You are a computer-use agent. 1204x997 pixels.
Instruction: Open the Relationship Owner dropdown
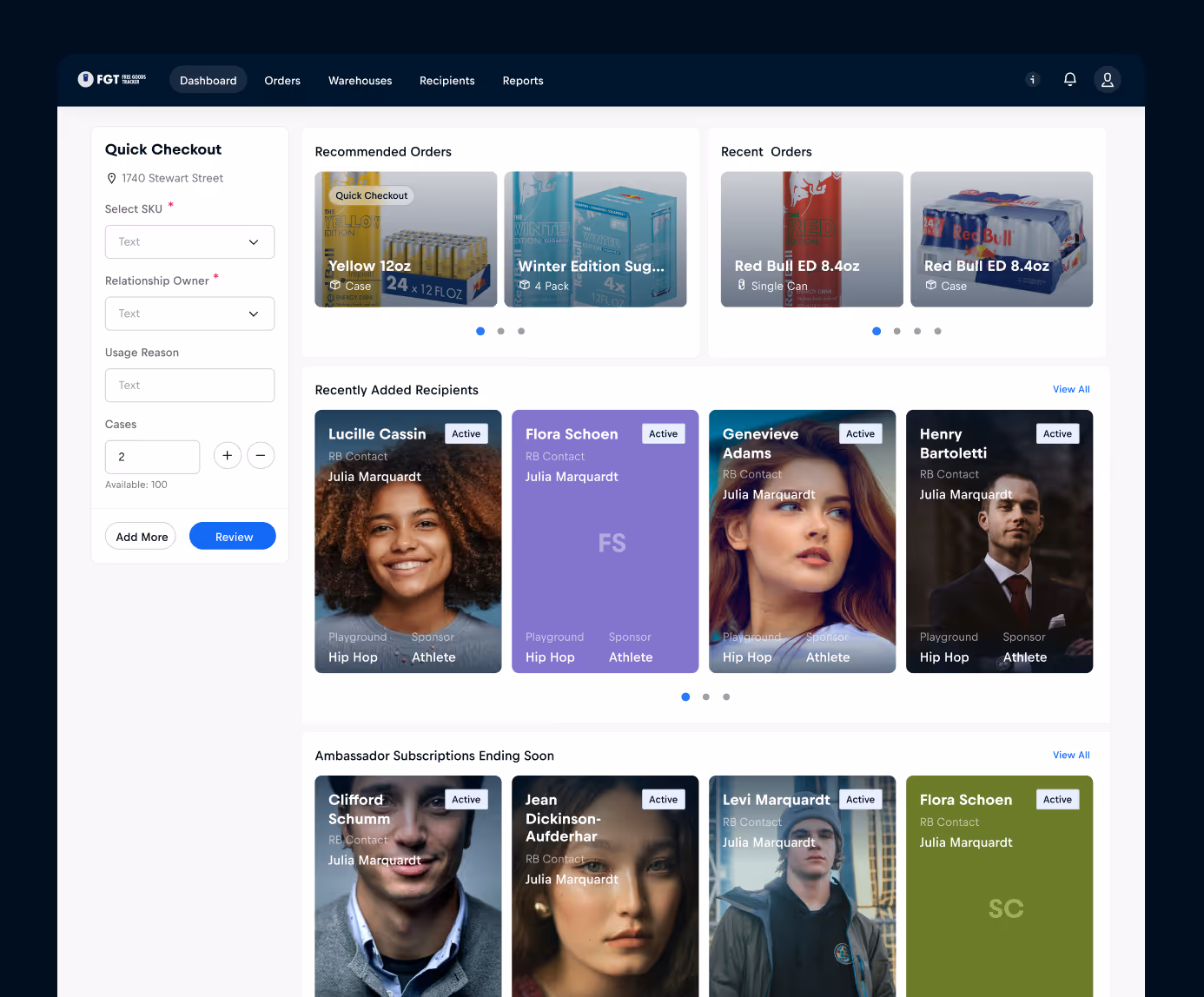coord(189,314)
